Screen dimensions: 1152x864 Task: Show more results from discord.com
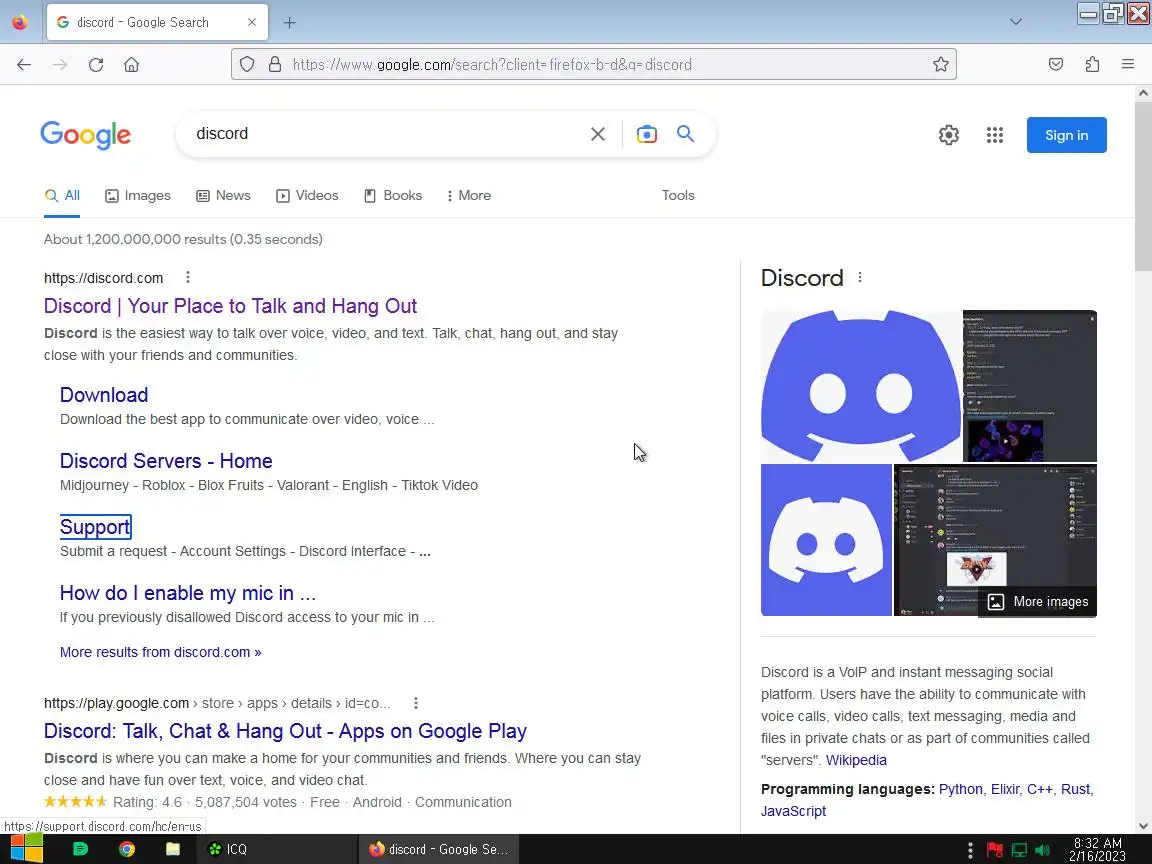tap(160, 652)
